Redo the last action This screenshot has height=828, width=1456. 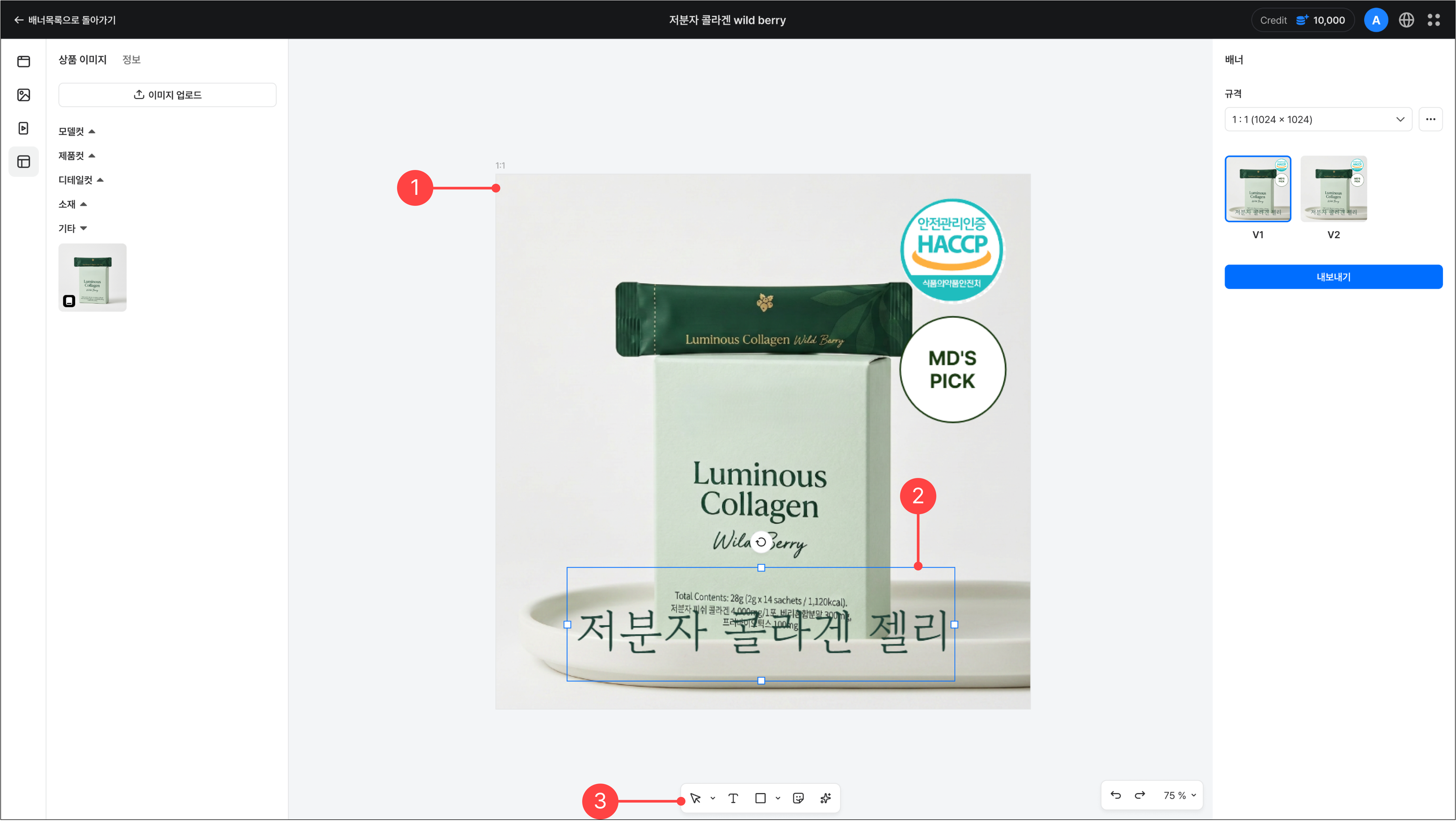tap(1140, 795)
